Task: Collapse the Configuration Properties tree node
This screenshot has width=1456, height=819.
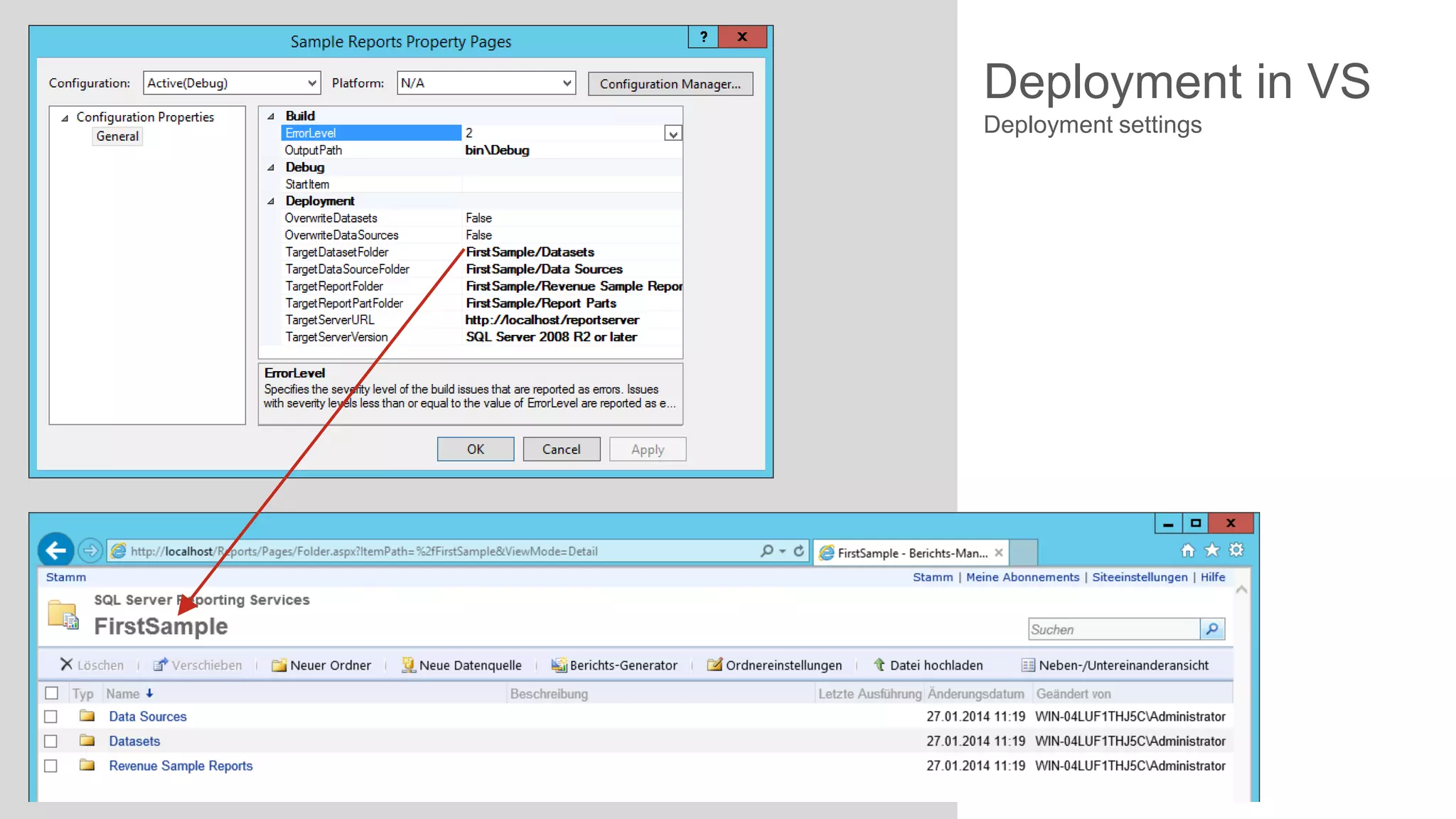Action: (x=65, y=118)
